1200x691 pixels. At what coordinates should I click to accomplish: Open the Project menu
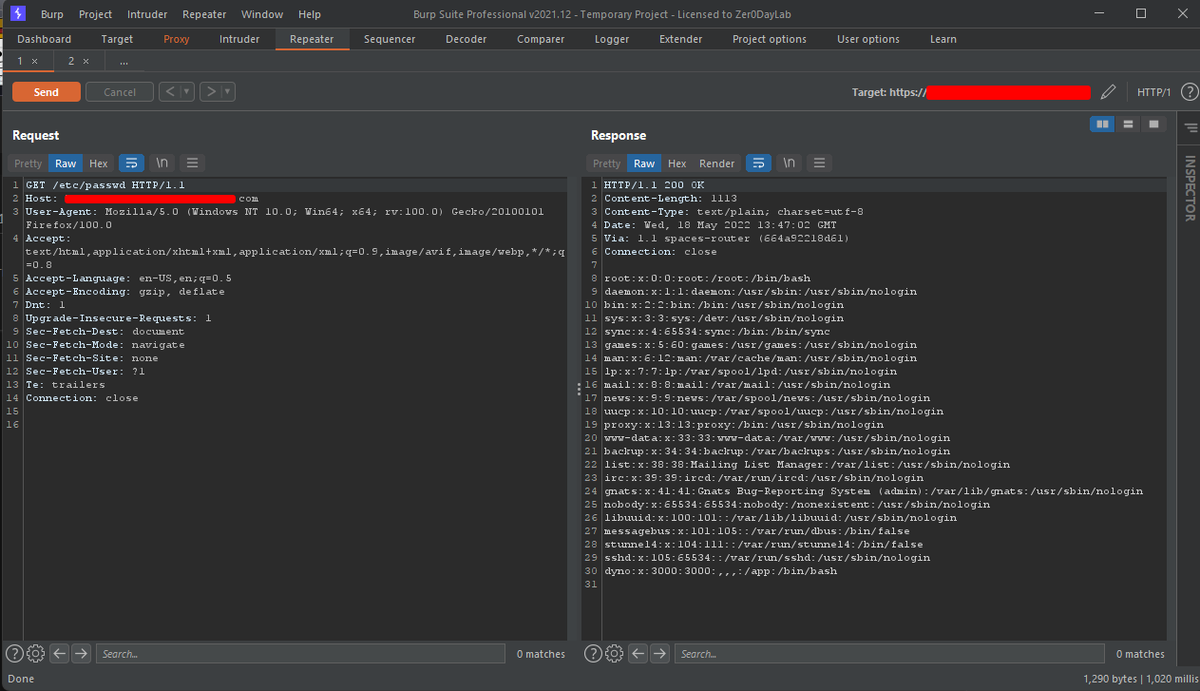click(x=95, y=14)
